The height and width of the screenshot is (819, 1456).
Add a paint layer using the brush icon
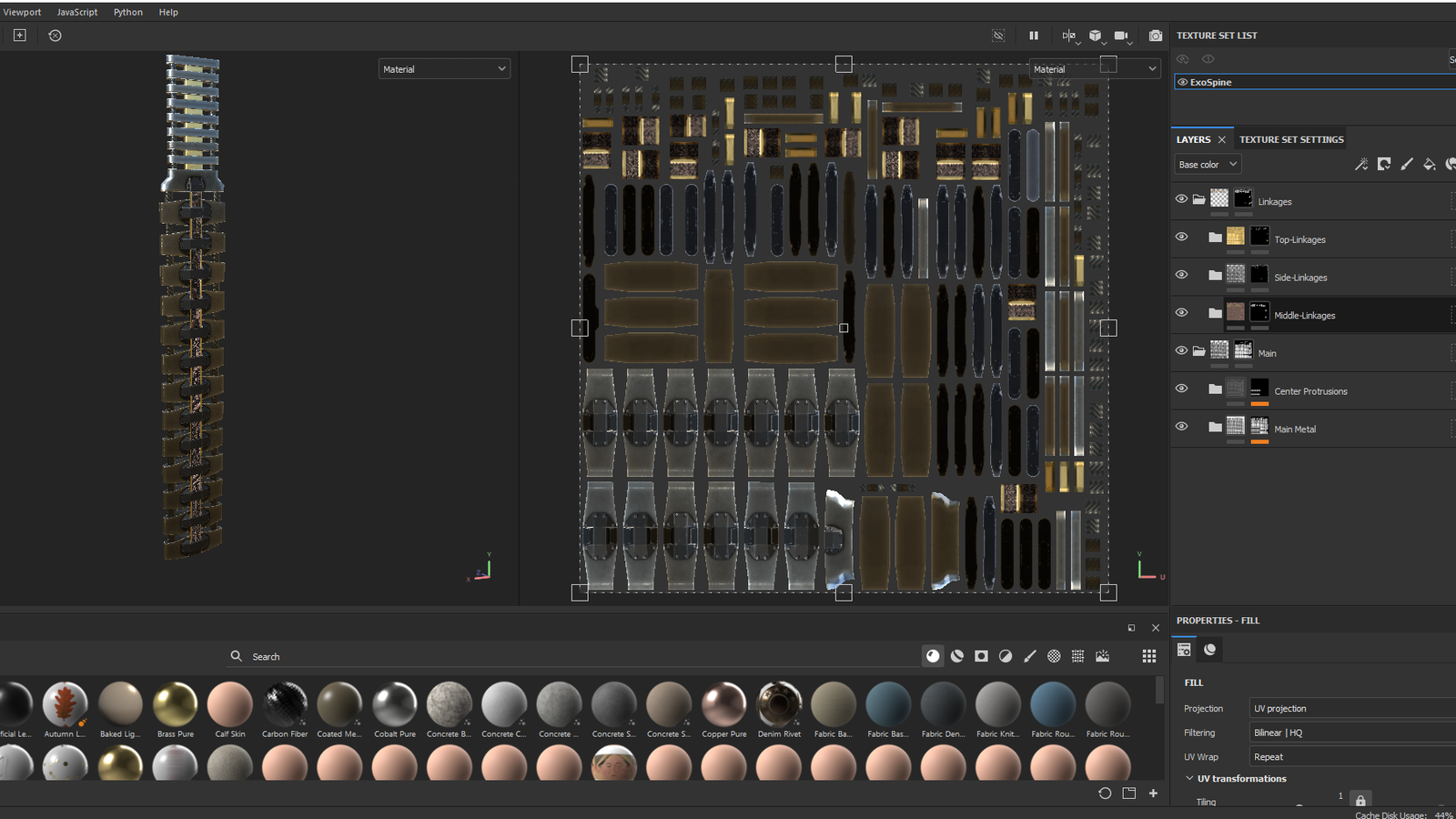(x=1406, y=164)
